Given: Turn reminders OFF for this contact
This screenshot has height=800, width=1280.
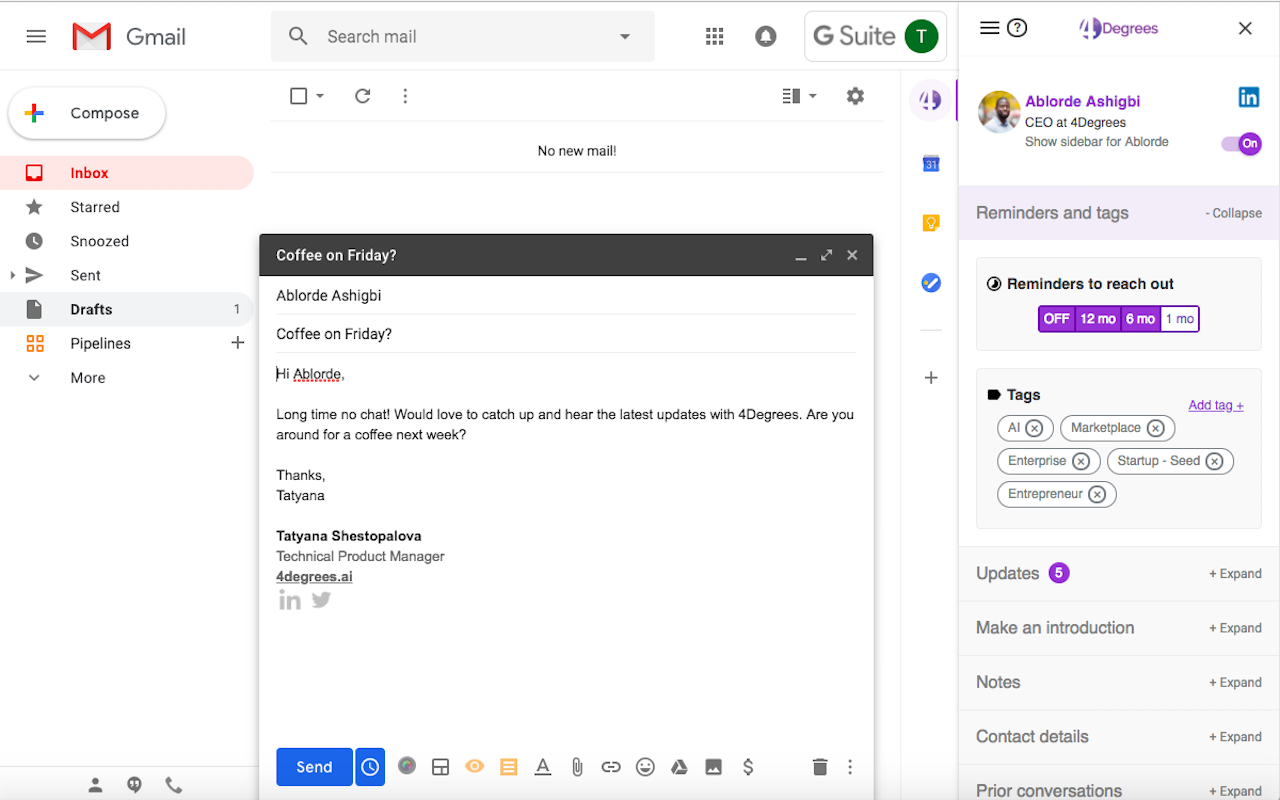Looking at the screenshot, I should pyautogui.click(x=1056, y=318).
